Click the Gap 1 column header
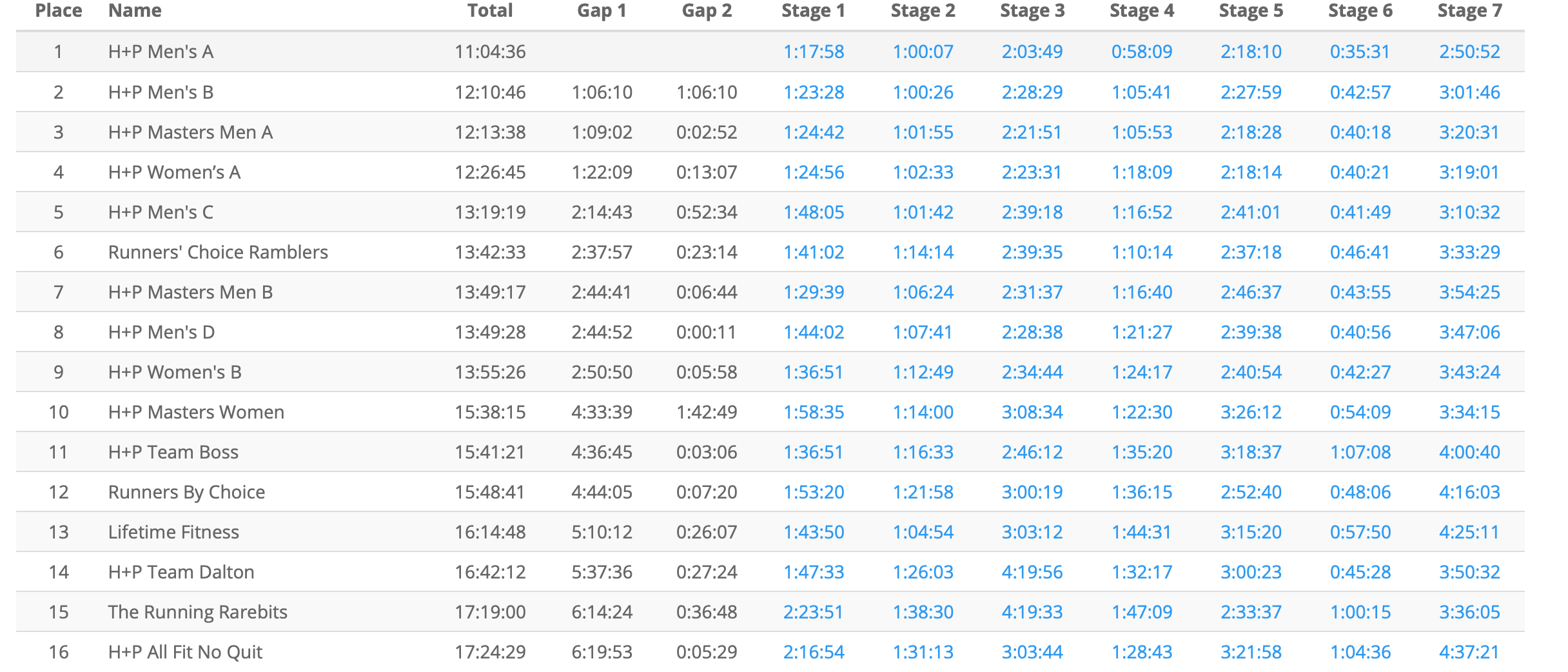 click(x=602, y=11)
